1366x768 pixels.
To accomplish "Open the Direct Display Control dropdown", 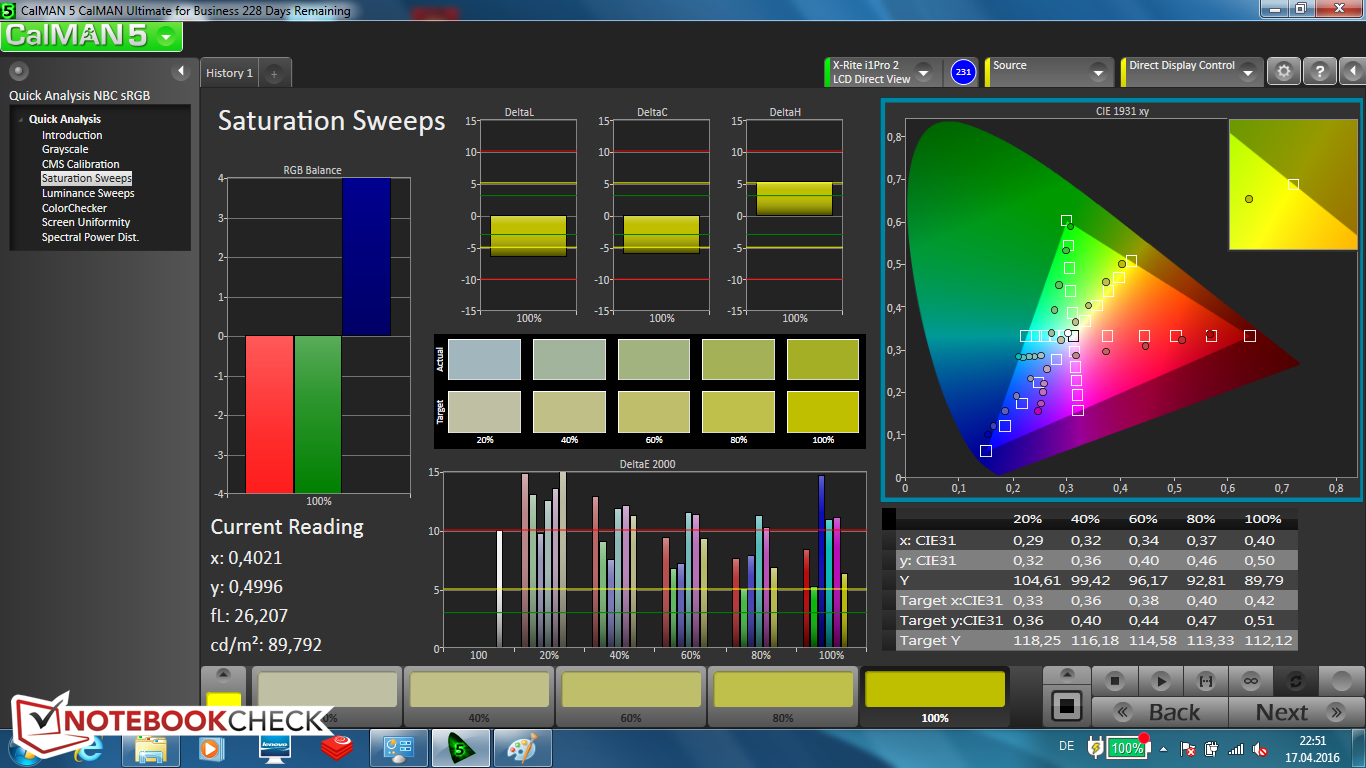I will tap(1247, 73).
